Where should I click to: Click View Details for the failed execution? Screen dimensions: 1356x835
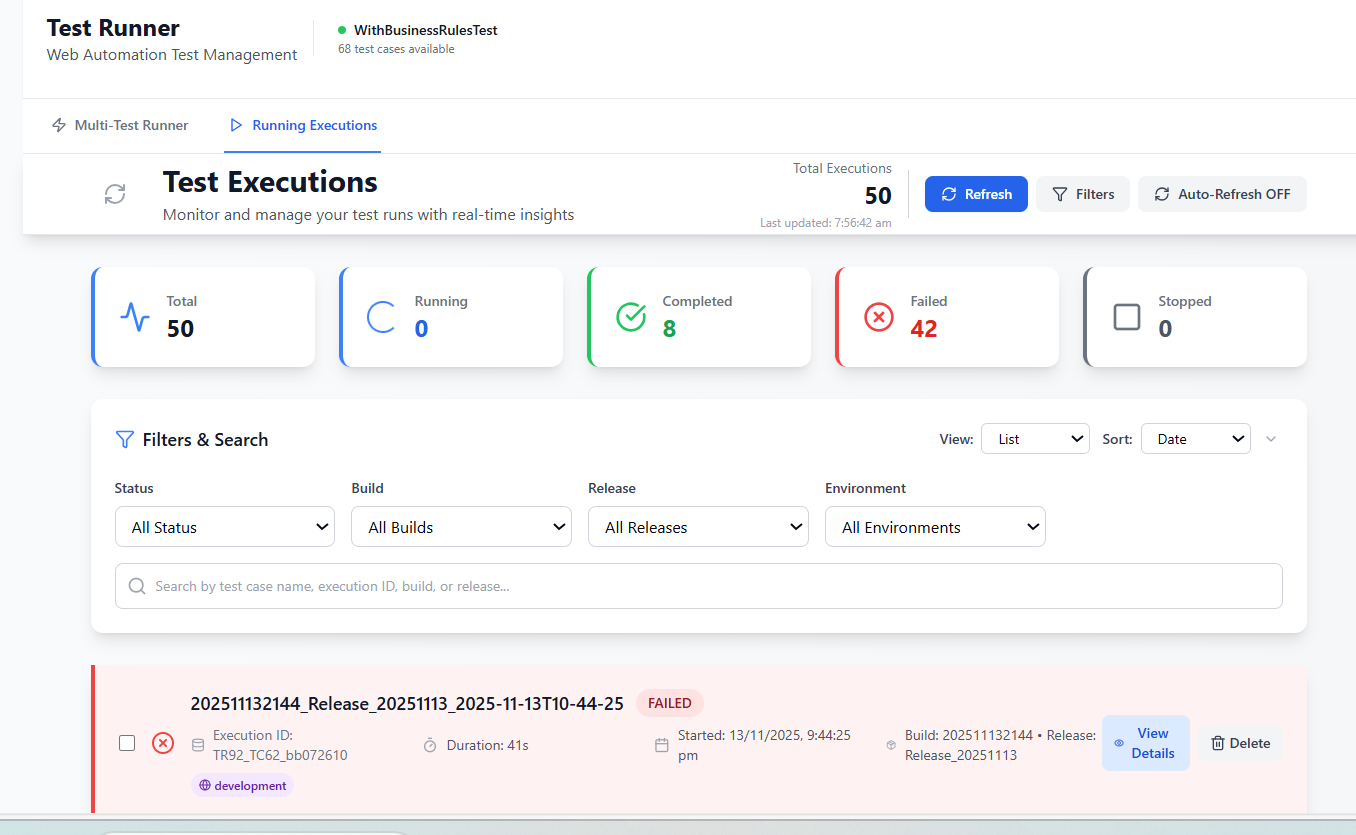(1146, 743)
